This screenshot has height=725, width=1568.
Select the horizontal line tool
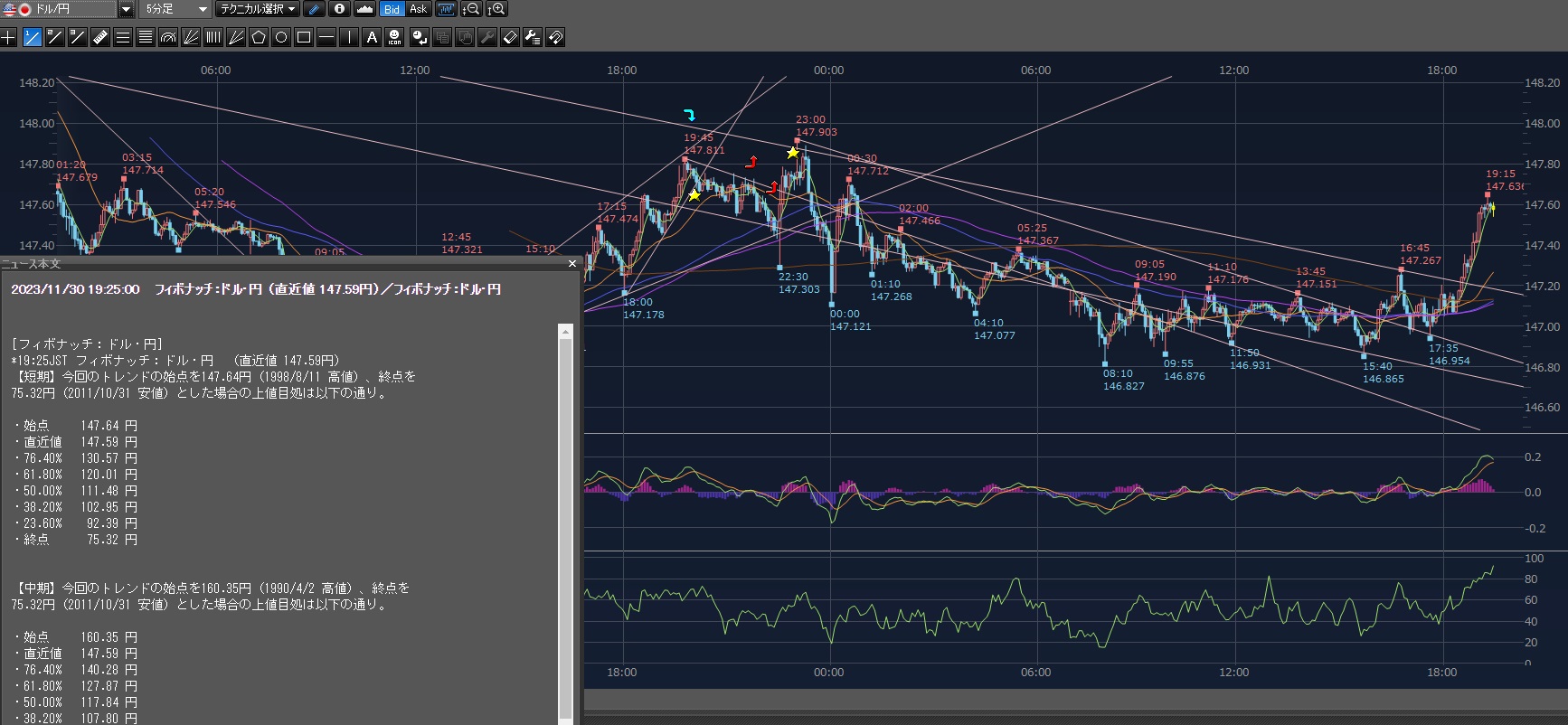(326, 37)
